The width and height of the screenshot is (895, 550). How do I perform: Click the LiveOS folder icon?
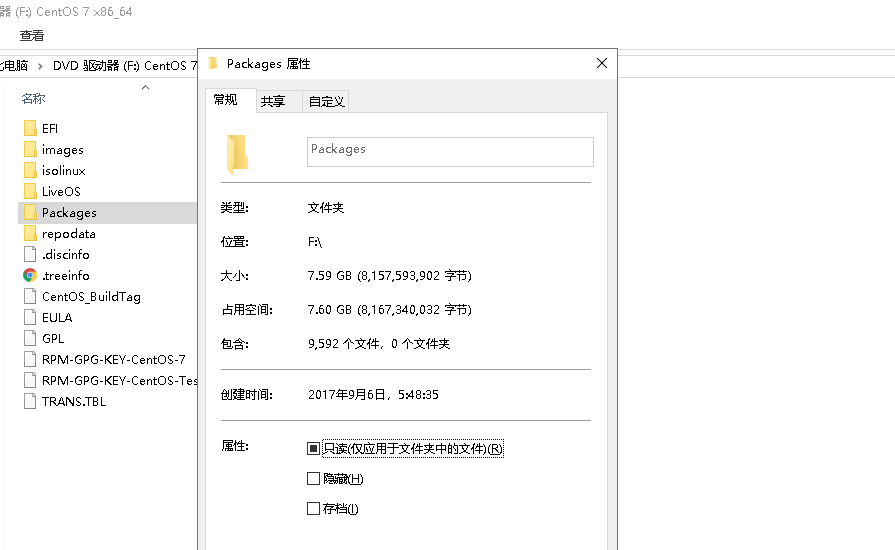(30, 192)
